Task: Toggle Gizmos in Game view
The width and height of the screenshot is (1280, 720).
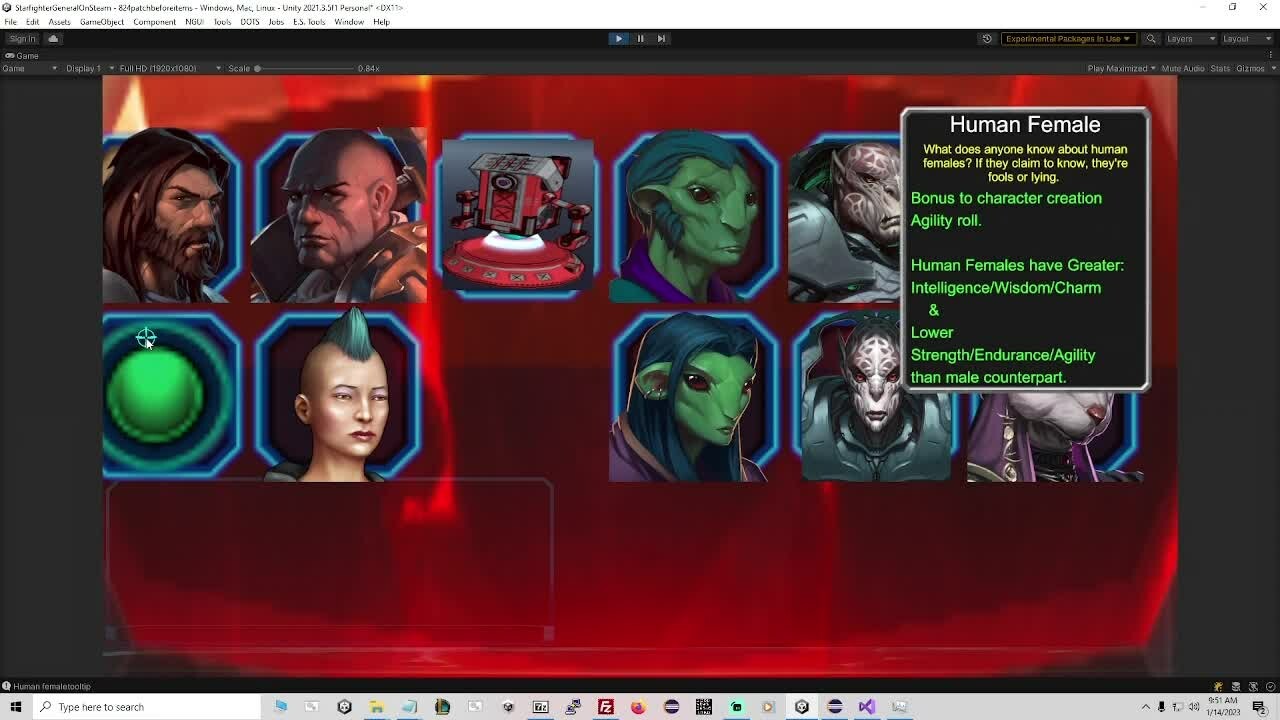Action: tap(1250, 68)
